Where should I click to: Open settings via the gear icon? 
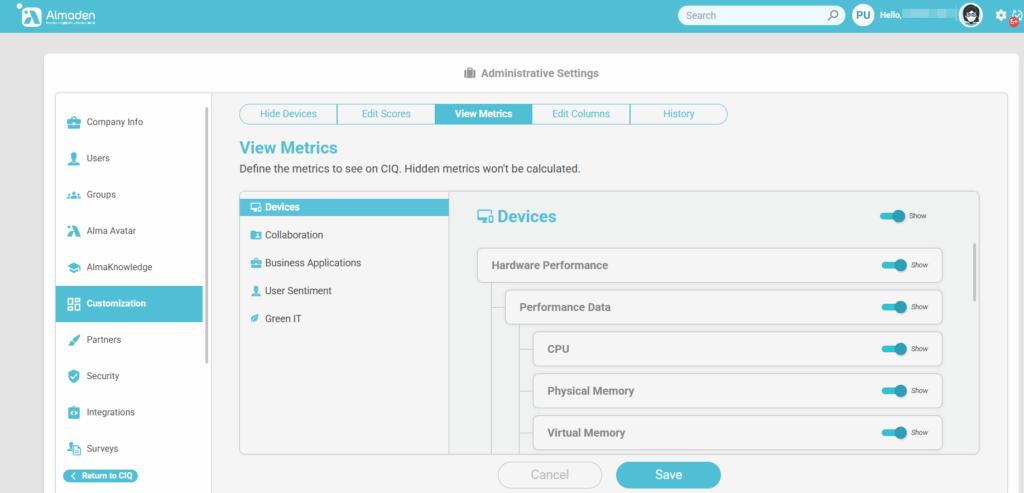tap(1001, 15)
